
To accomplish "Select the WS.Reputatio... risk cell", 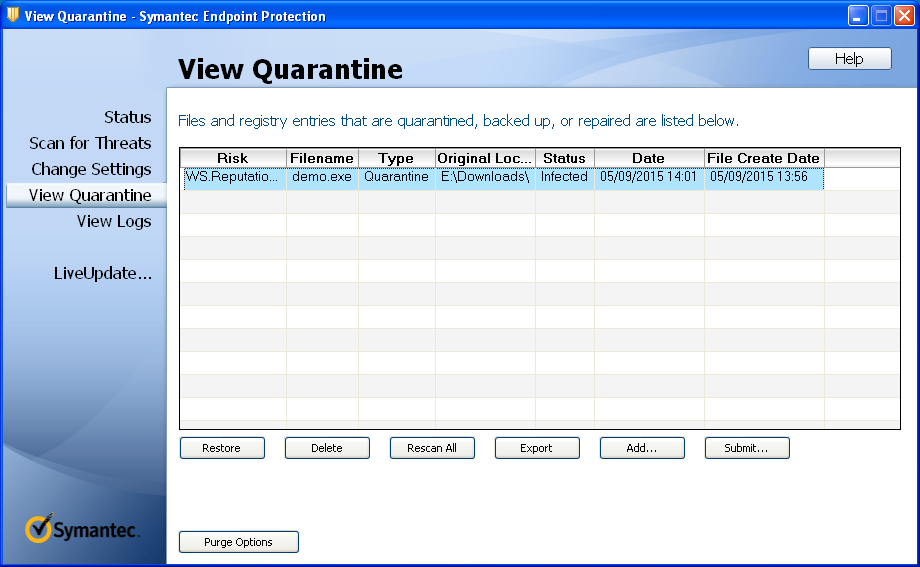I will 233,177.
